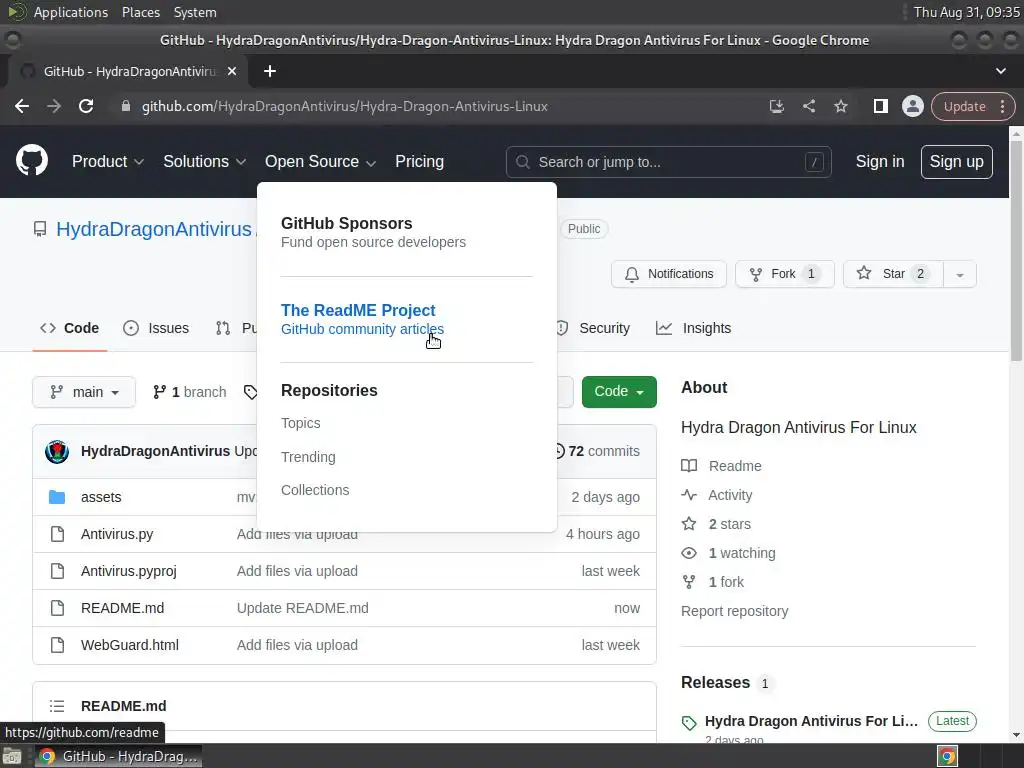Click the Notifications button

[x=669, y=274]
